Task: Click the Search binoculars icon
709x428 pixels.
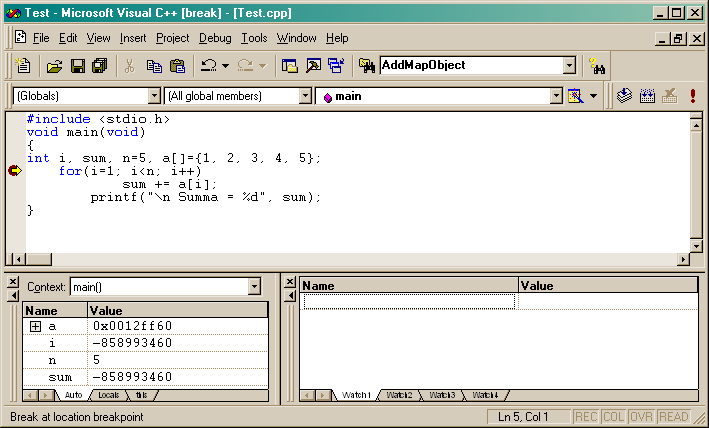Action: pyautogui.click(x=597, y=66)
